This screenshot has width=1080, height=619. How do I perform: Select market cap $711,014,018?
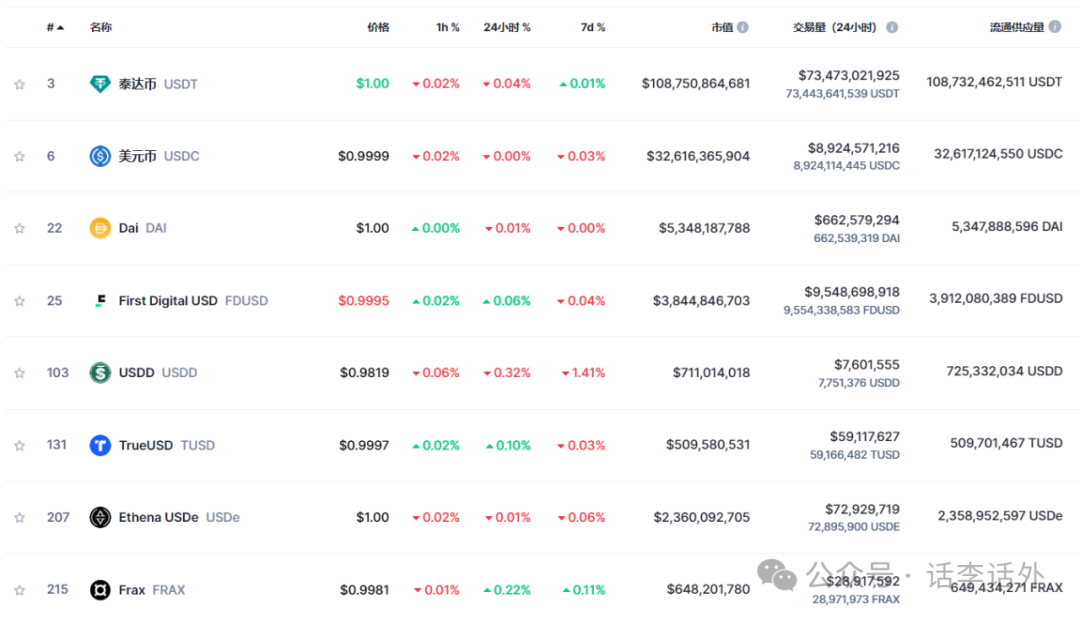point(712,373)
